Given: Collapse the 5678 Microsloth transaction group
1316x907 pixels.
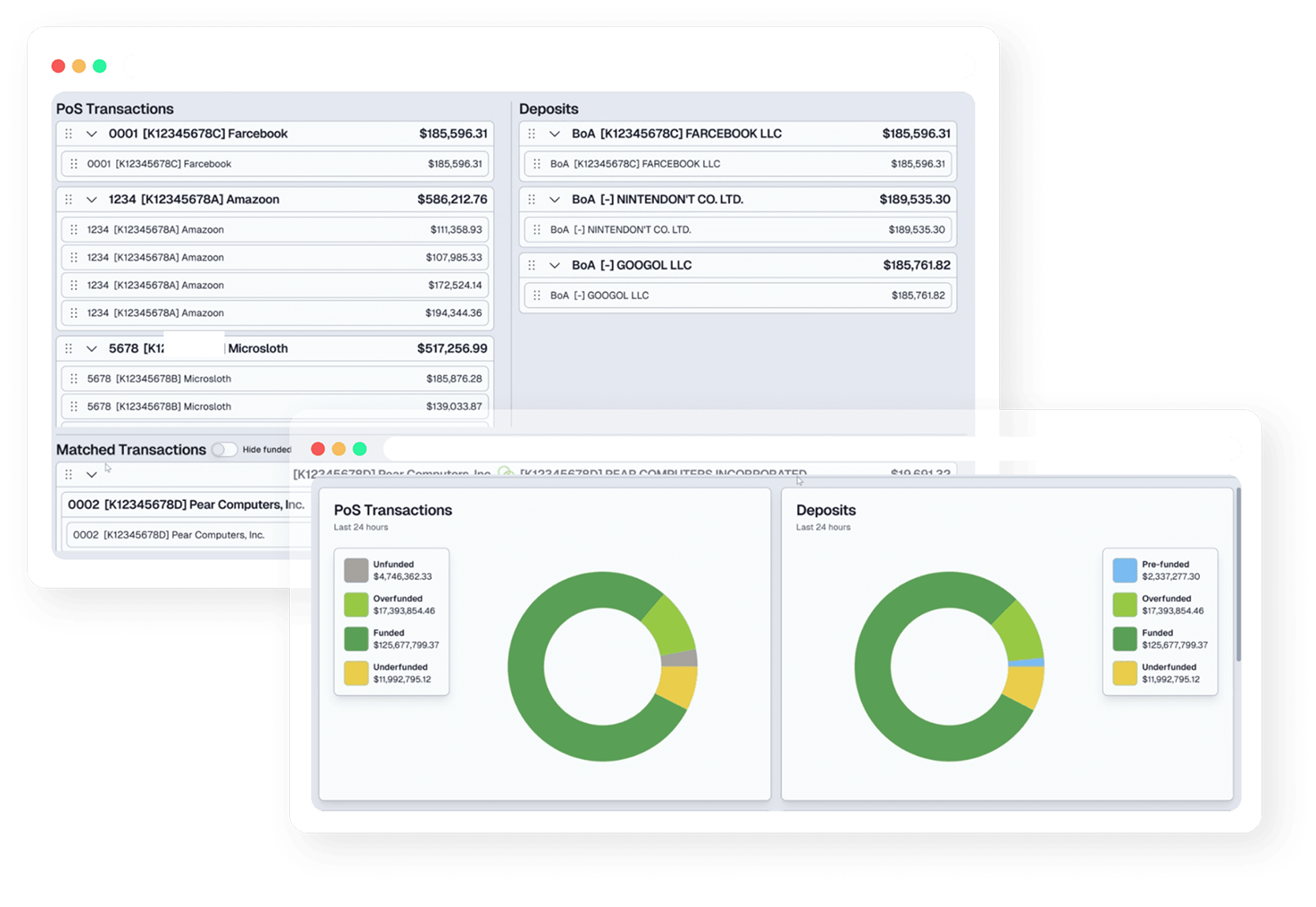Looking at the screenshot, I should [92, 348].
